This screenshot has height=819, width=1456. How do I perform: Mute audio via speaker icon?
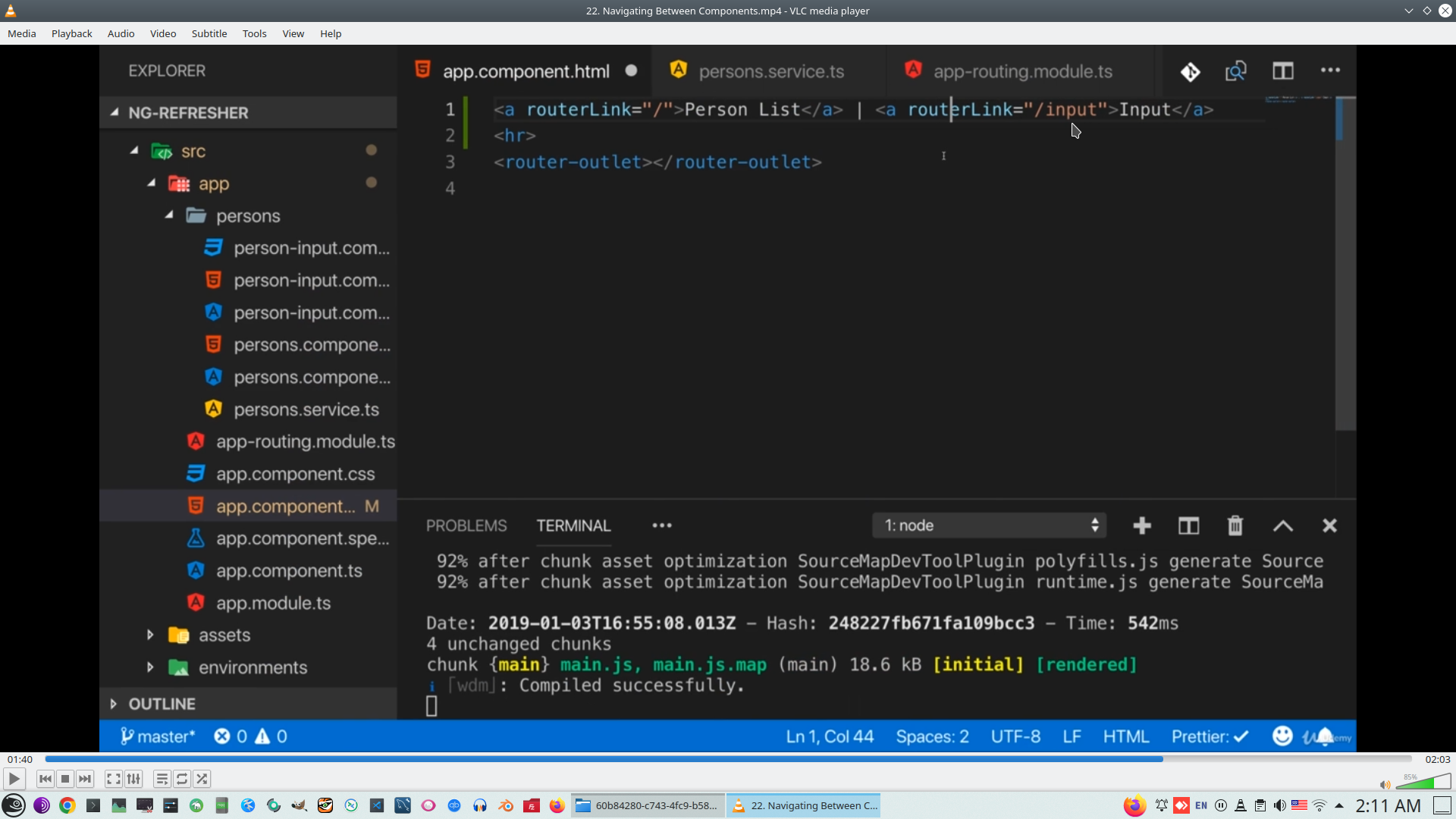click(1385, 785)
